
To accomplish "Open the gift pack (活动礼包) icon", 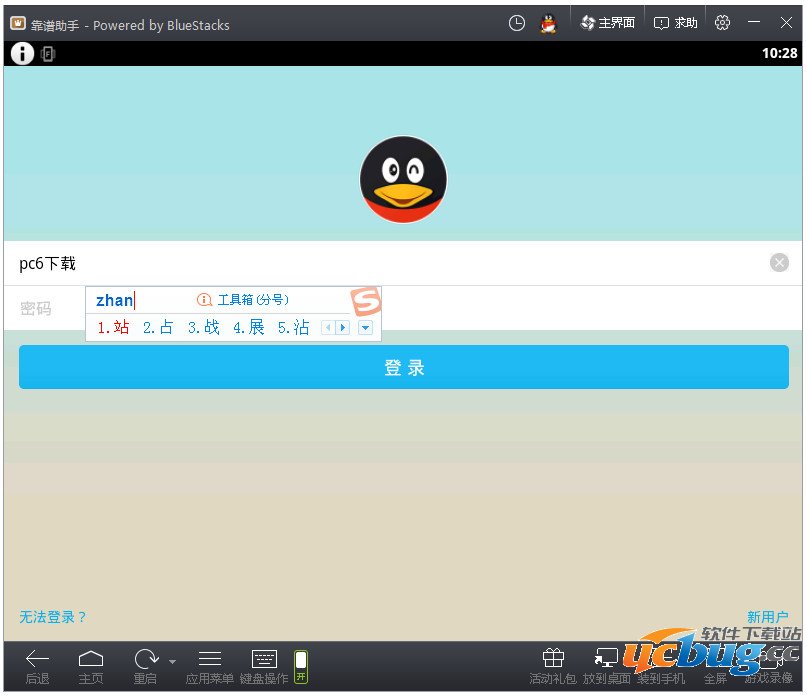I will point(553,658).
